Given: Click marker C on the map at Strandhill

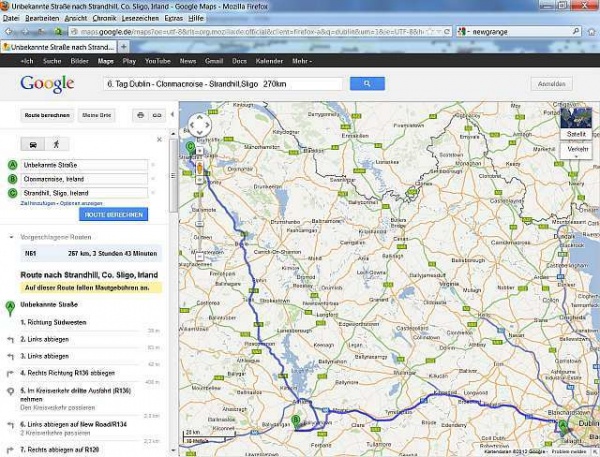Looking at the screenshot, I should pyautogui.click(x=190, y=147).
